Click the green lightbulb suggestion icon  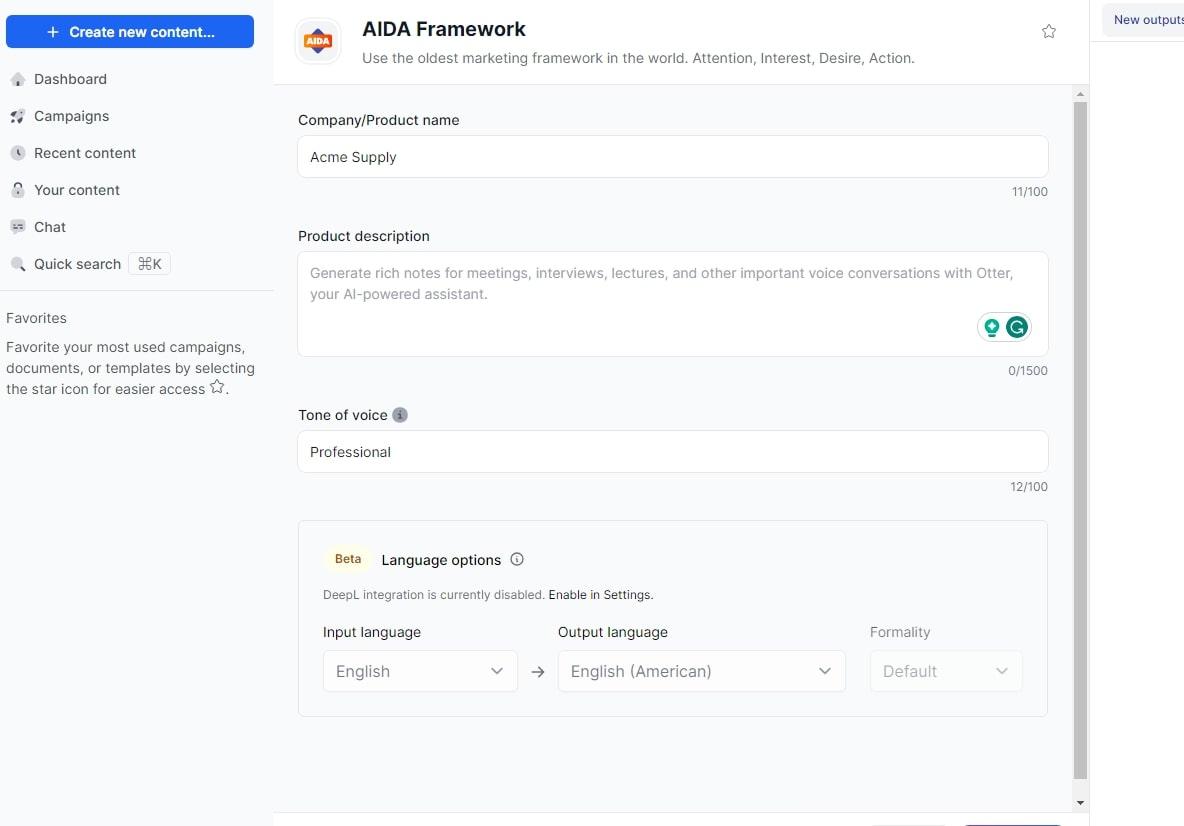[x=992, y=327]
